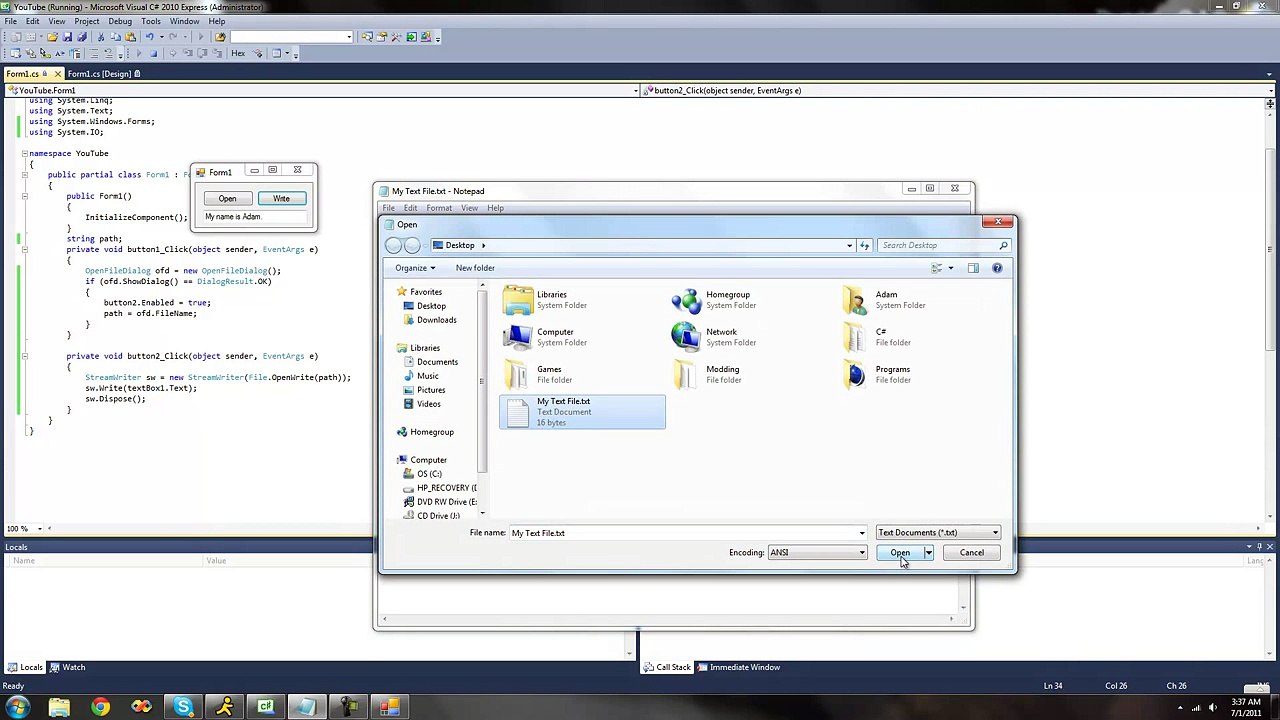Open Debug menu in Visual C#
1280x720 pixels.
click(119, 21)
